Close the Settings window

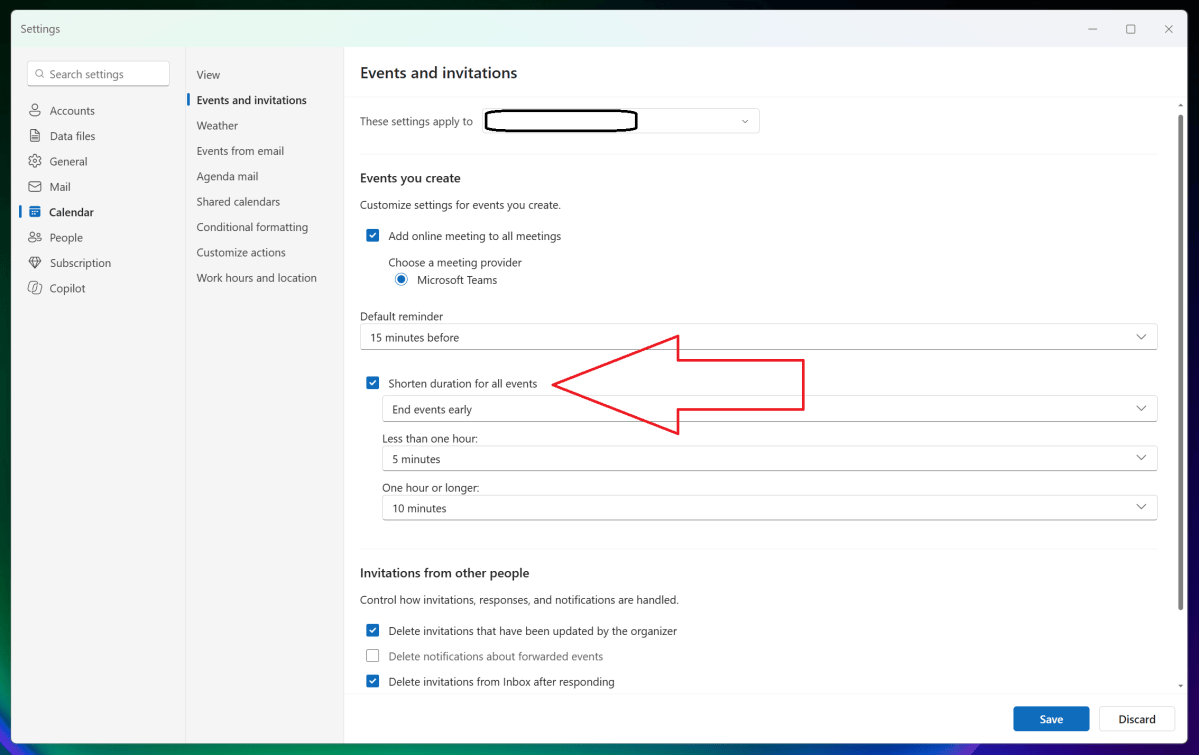coord(1168,29)
